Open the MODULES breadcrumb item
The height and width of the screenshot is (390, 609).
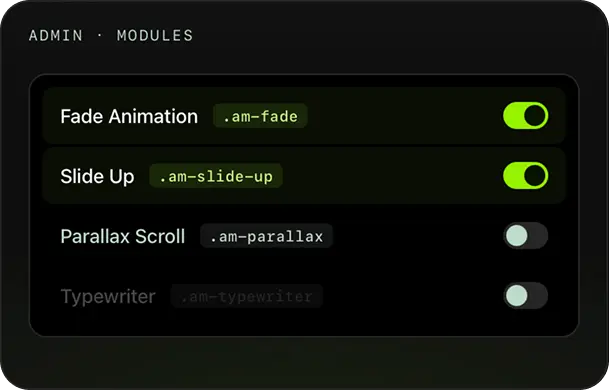pos(155,36)
